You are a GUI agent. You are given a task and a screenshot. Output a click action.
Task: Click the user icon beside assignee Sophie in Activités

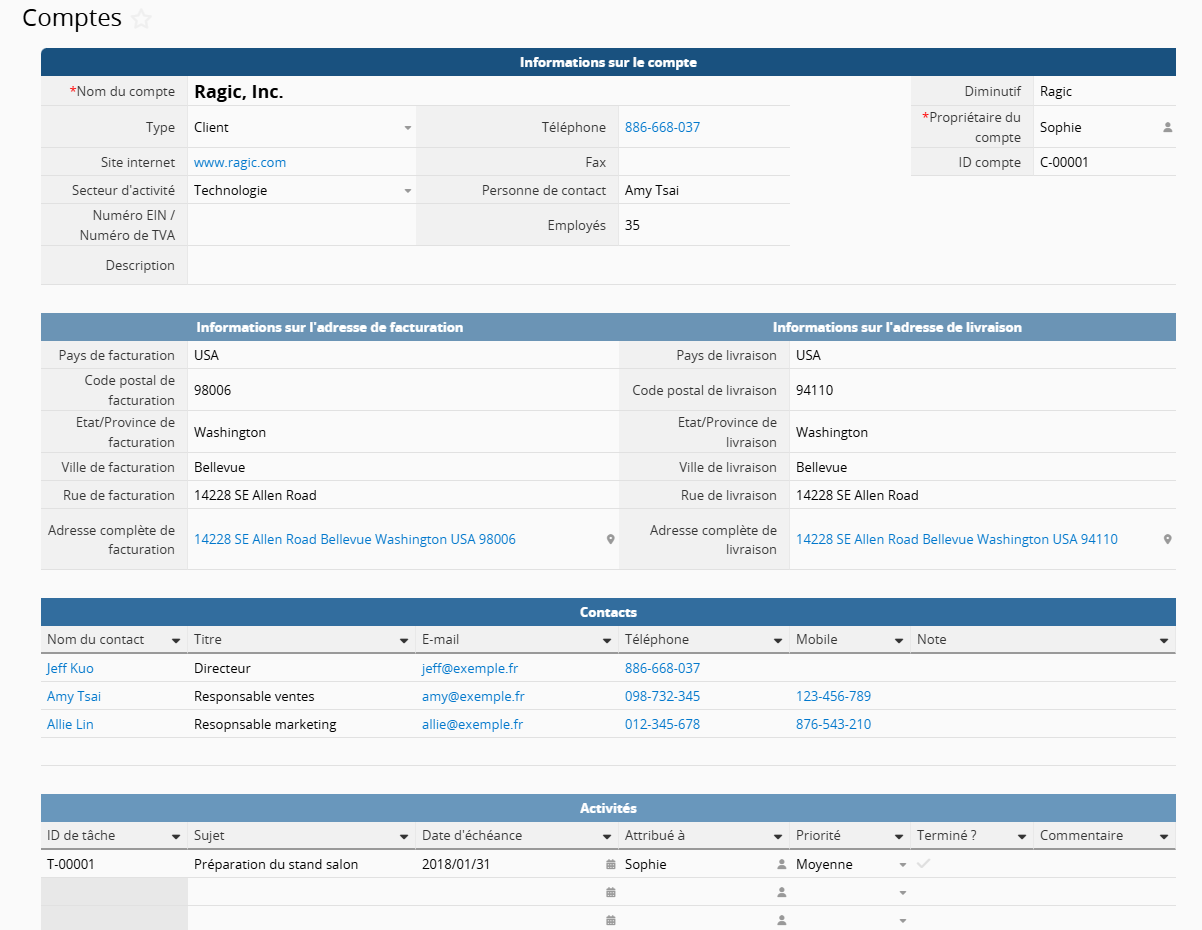(781, 864)
